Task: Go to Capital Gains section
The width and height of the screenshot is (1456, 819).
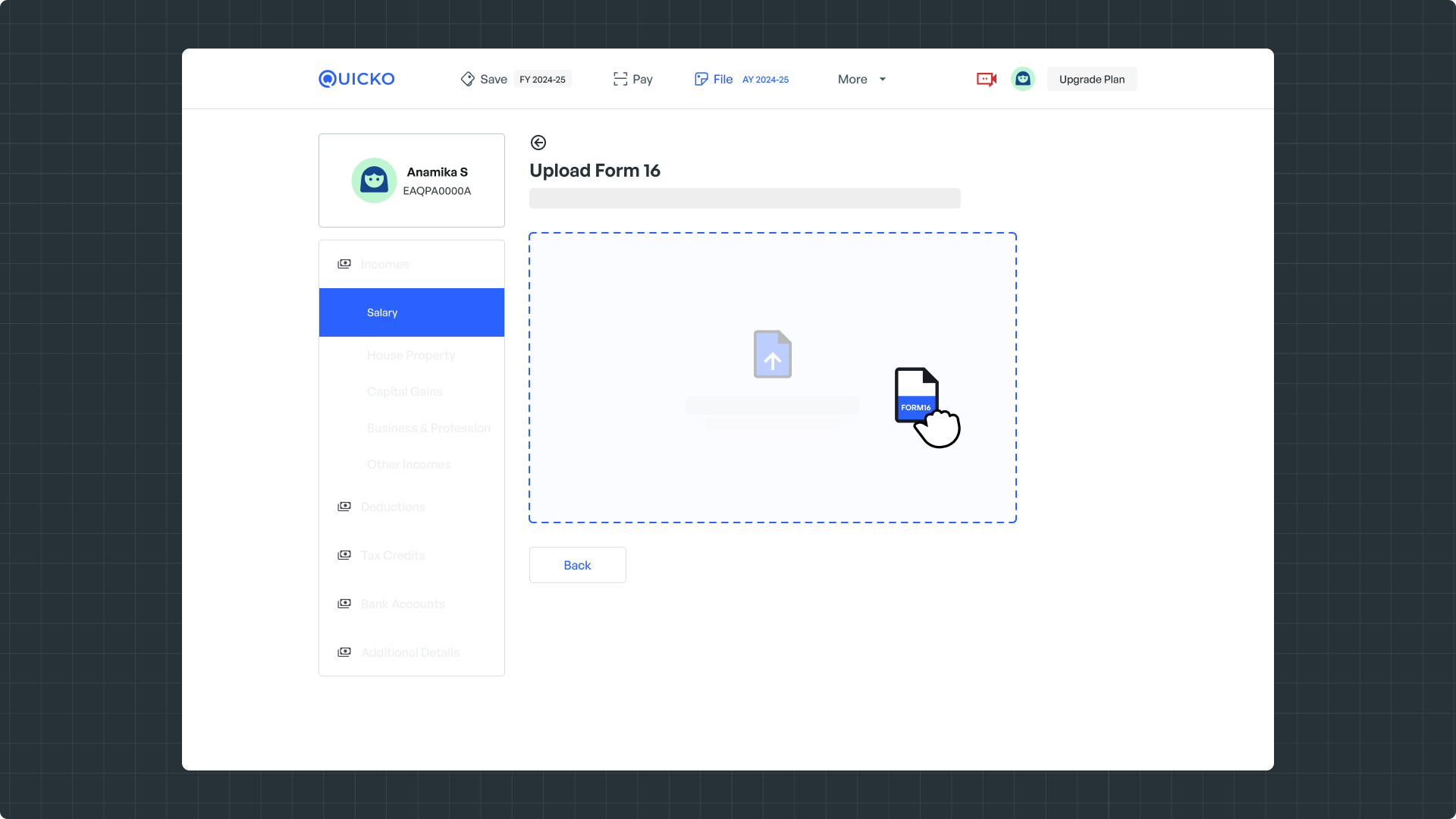Action: (x=405, y=391)
